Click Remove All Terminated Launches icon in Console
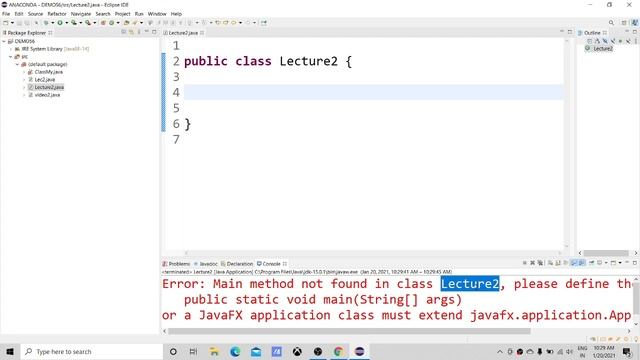This screenshot has height=360, width=640. (540, 263)
